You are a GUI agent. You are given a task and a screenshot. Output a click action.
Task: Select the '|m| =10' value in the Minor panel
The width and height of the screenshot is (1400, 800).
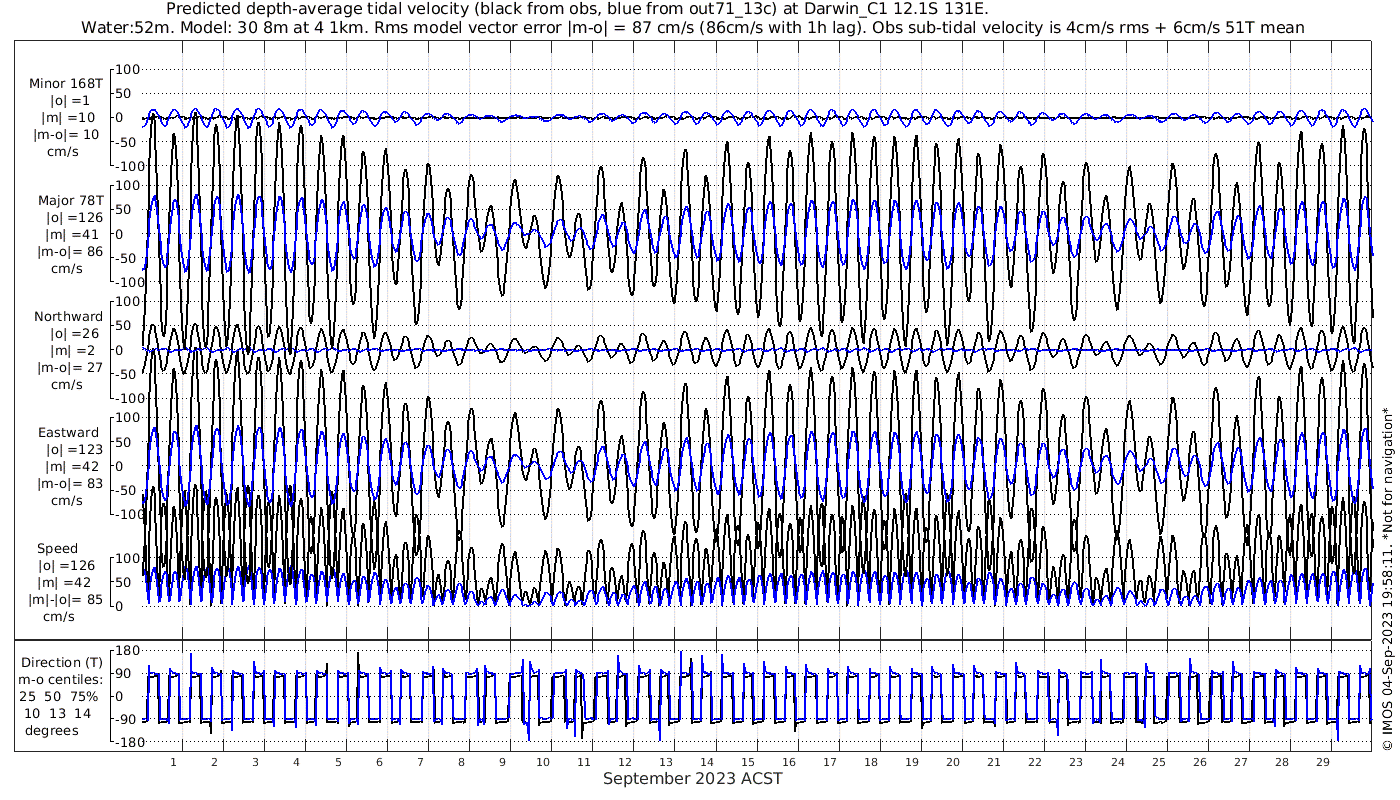tap(70, 118)
